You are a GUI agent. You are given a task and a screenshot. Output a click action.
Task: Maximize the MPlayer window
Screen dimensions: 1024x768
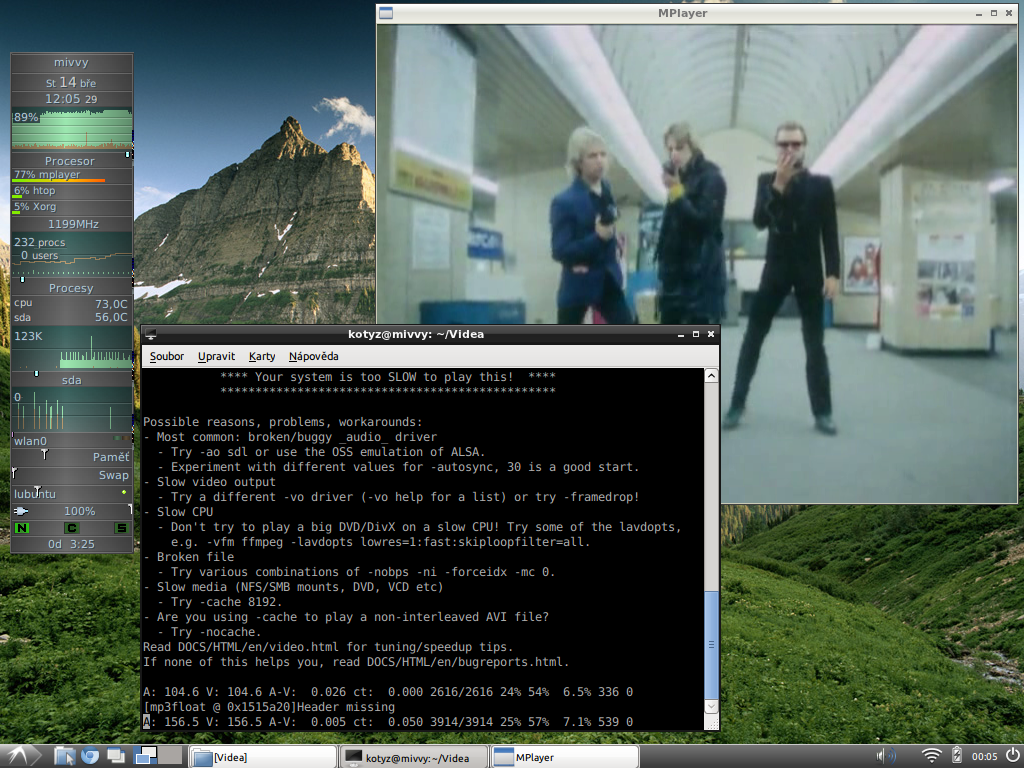[994, 13]
